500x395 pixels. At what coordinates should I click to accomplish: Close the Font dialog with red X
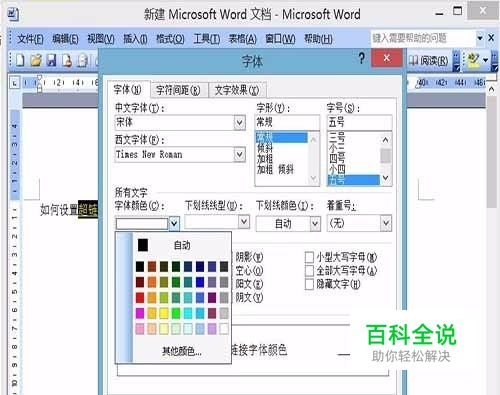pos(386,58)
